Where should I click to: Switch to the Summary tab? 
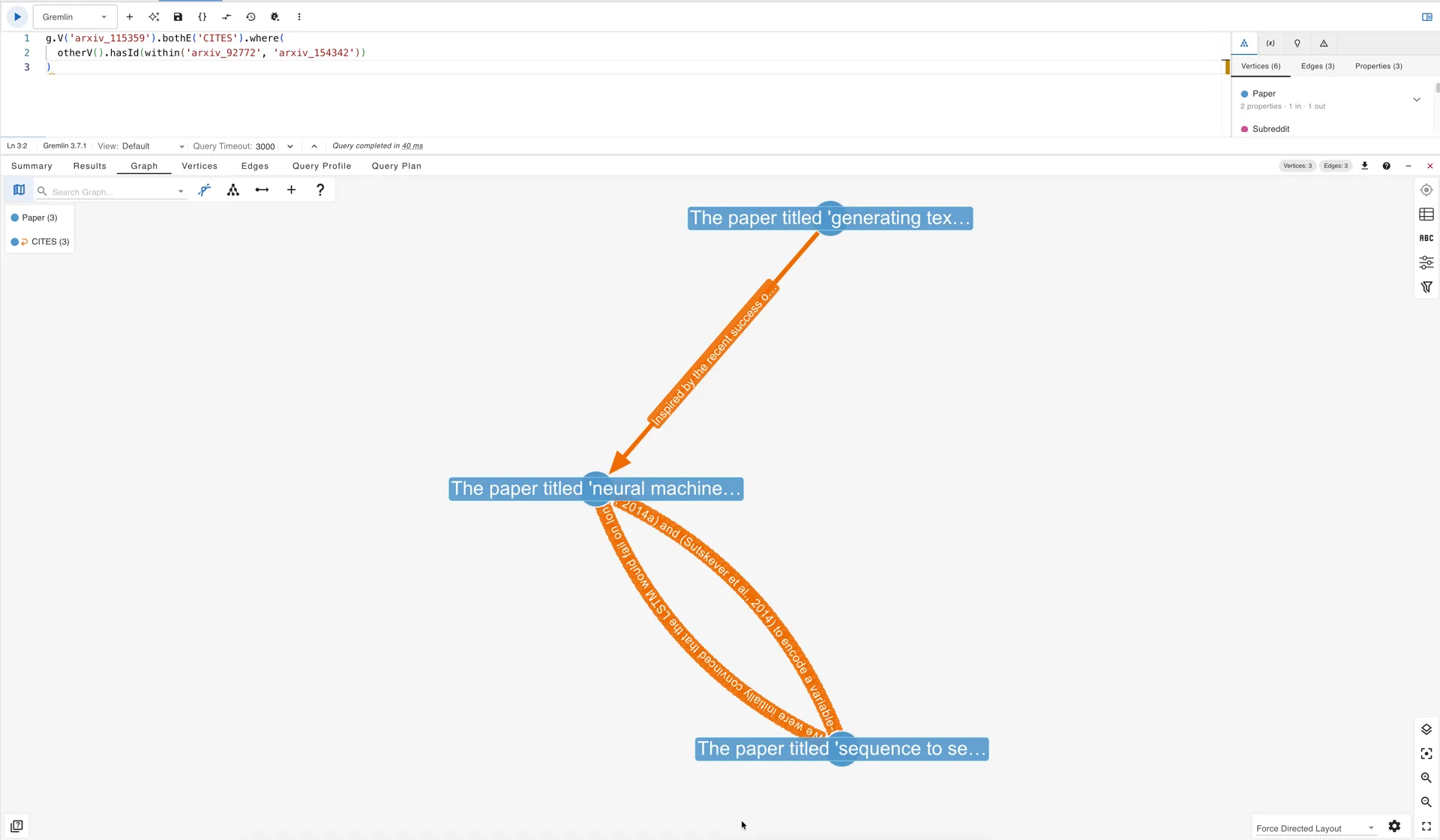tap(31, 166)
